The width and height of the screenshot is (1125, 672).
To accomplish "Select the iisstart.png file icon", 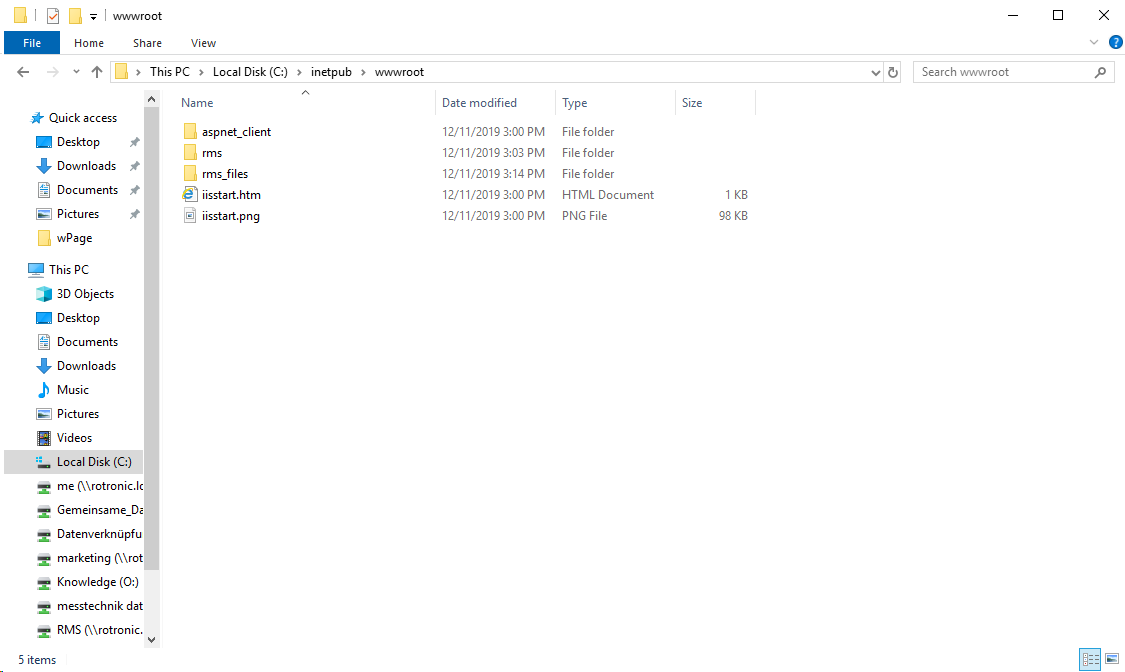I will (x=189, y=215).
